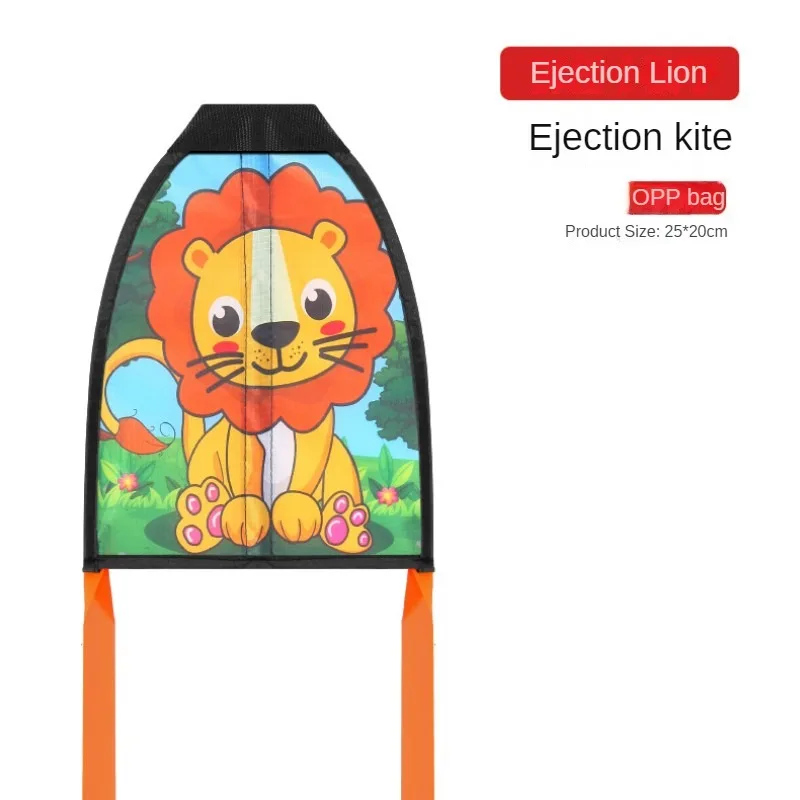This screenshot has width=800, height=800.
Task: Click the lion's black nose
Action: [x=276, y=335]
